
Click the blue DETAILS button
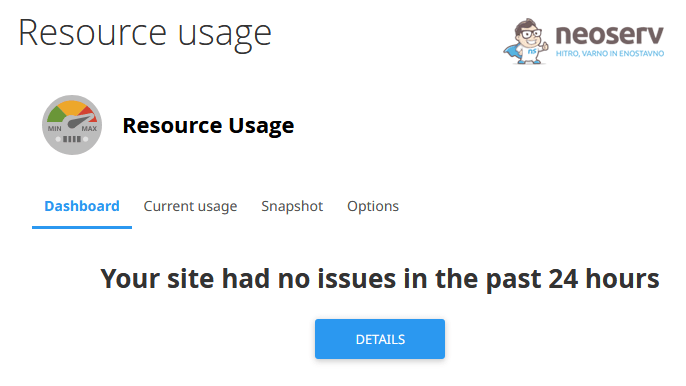[380, 339]
